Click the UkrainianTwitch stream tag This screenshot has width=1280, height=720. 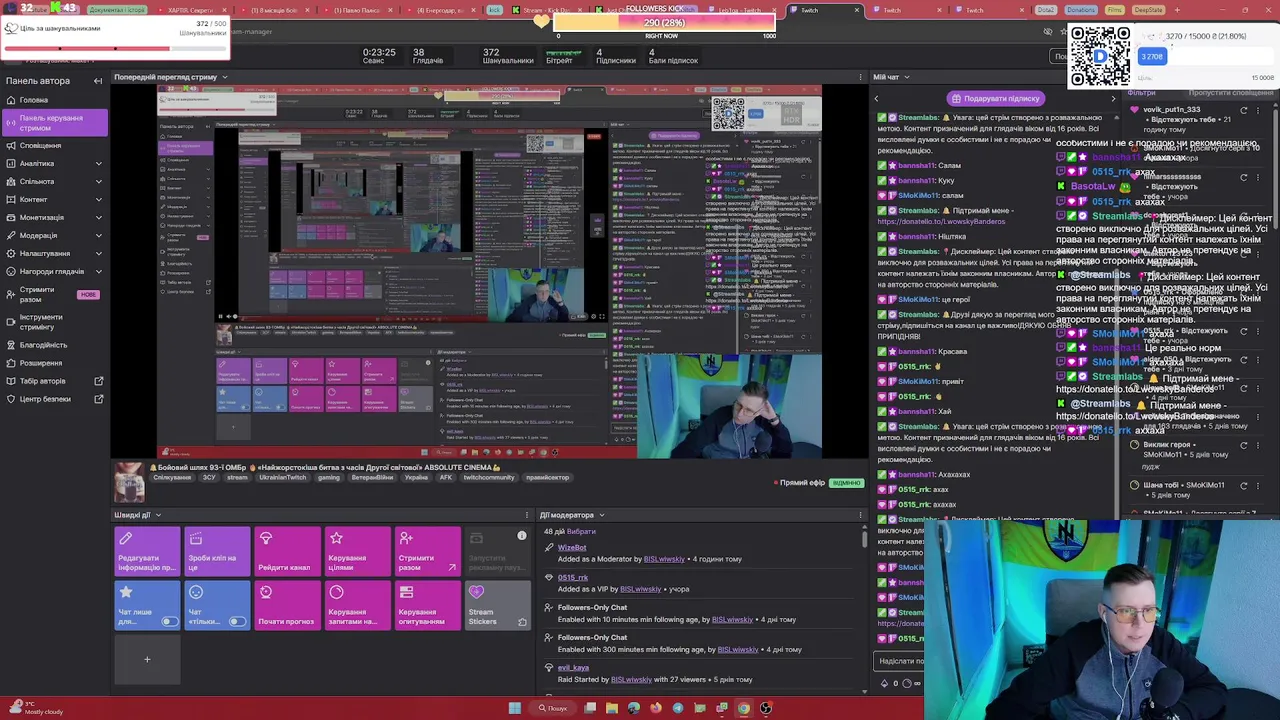click(283, 477)
